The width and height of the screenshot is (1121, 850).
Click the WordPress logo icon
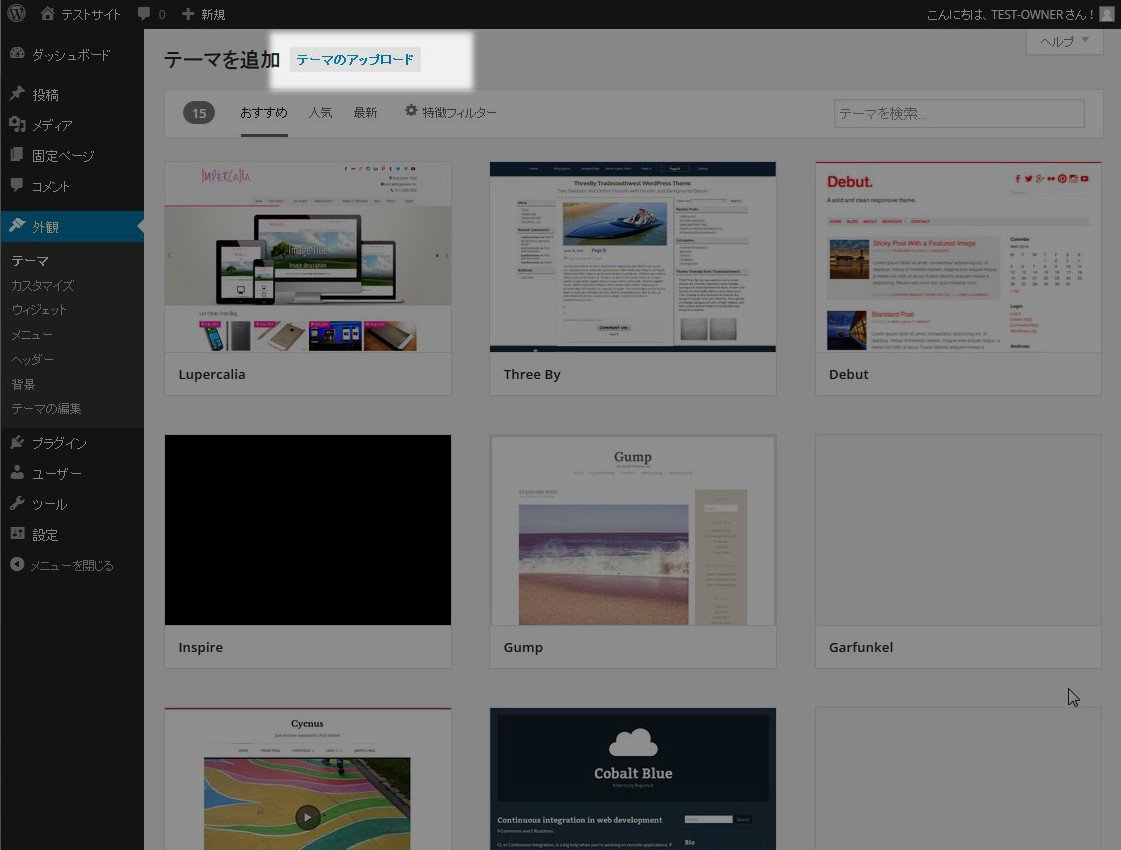(x=16, y=14)
